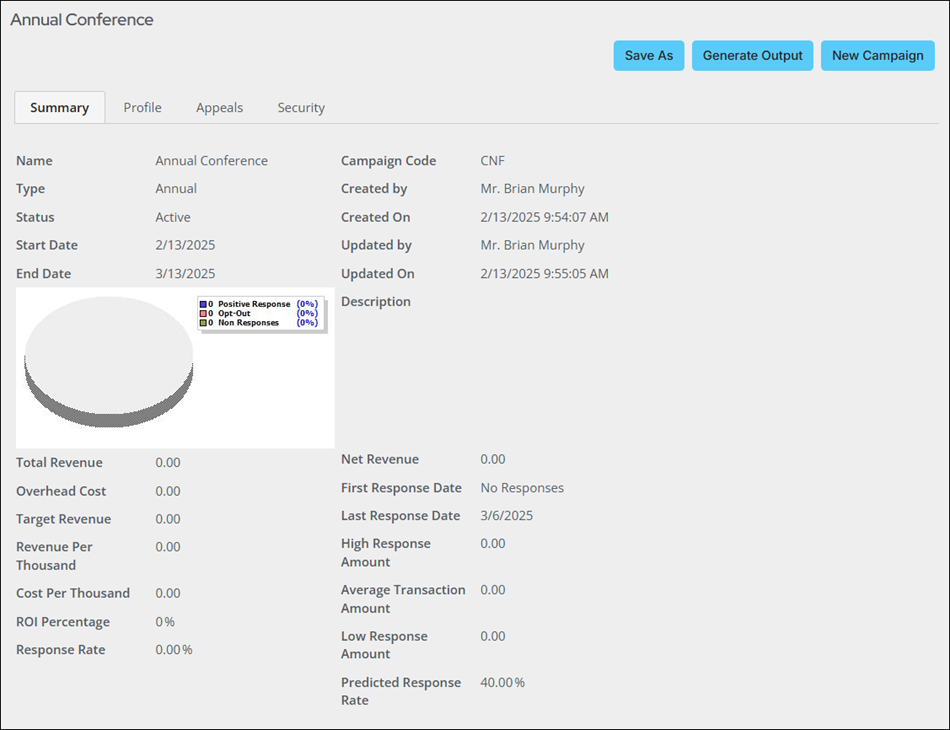Screen dimensions: 950x730
Task: Select the Created by name Mr. Brian Murphy
Action: [533, 188]
